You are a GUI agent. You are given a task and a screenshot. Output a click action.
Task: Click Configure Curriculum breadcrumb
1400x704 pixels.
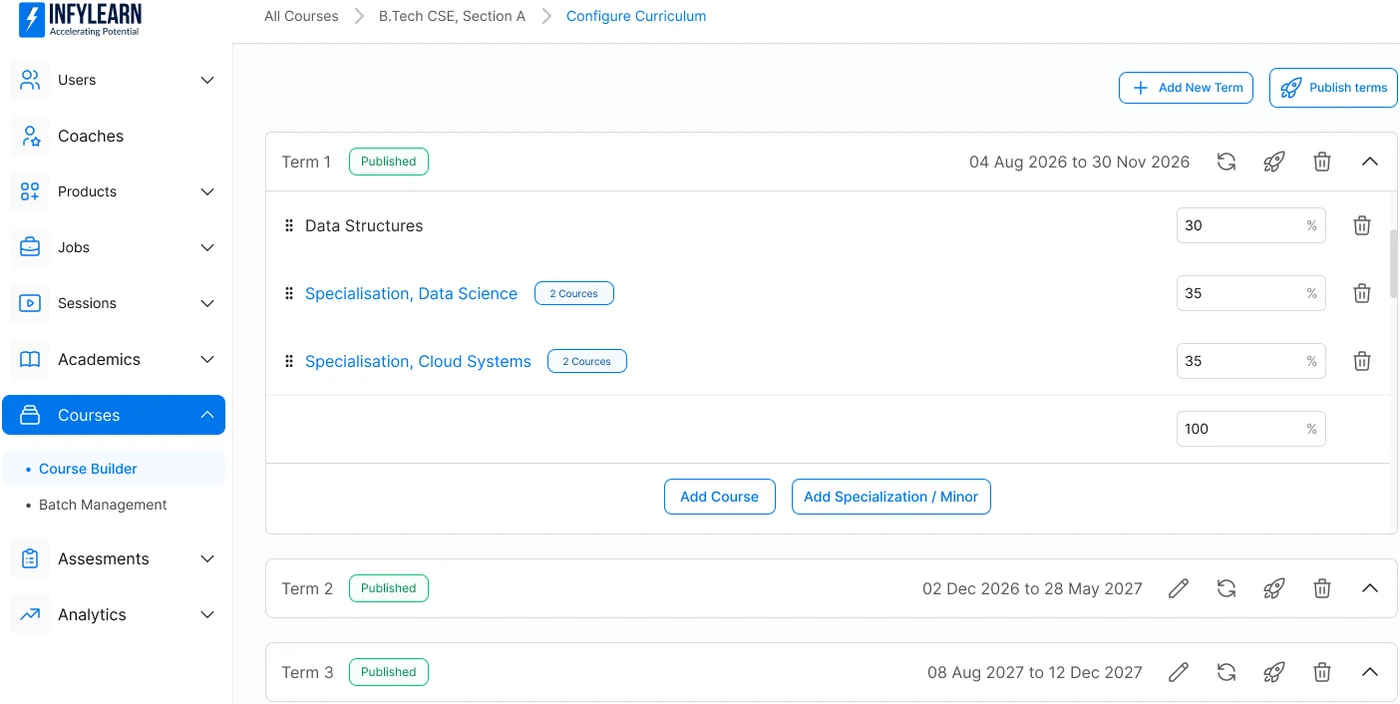(636, 16)
